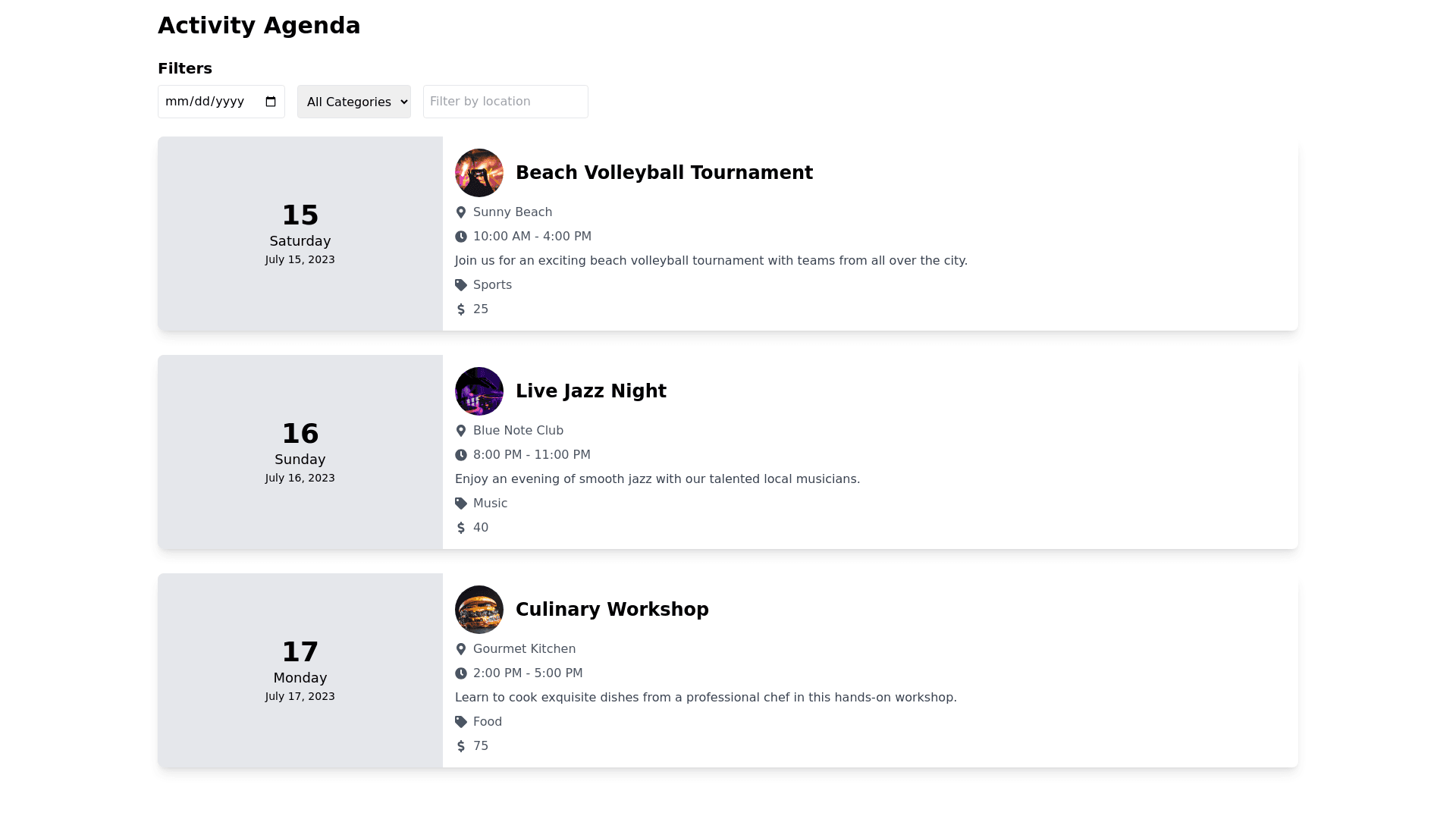The width and height of the screenshot is (1456, 819).
Task: Click the tag icon beside Music
Action: pyautogui.click(x=461, y=504)
